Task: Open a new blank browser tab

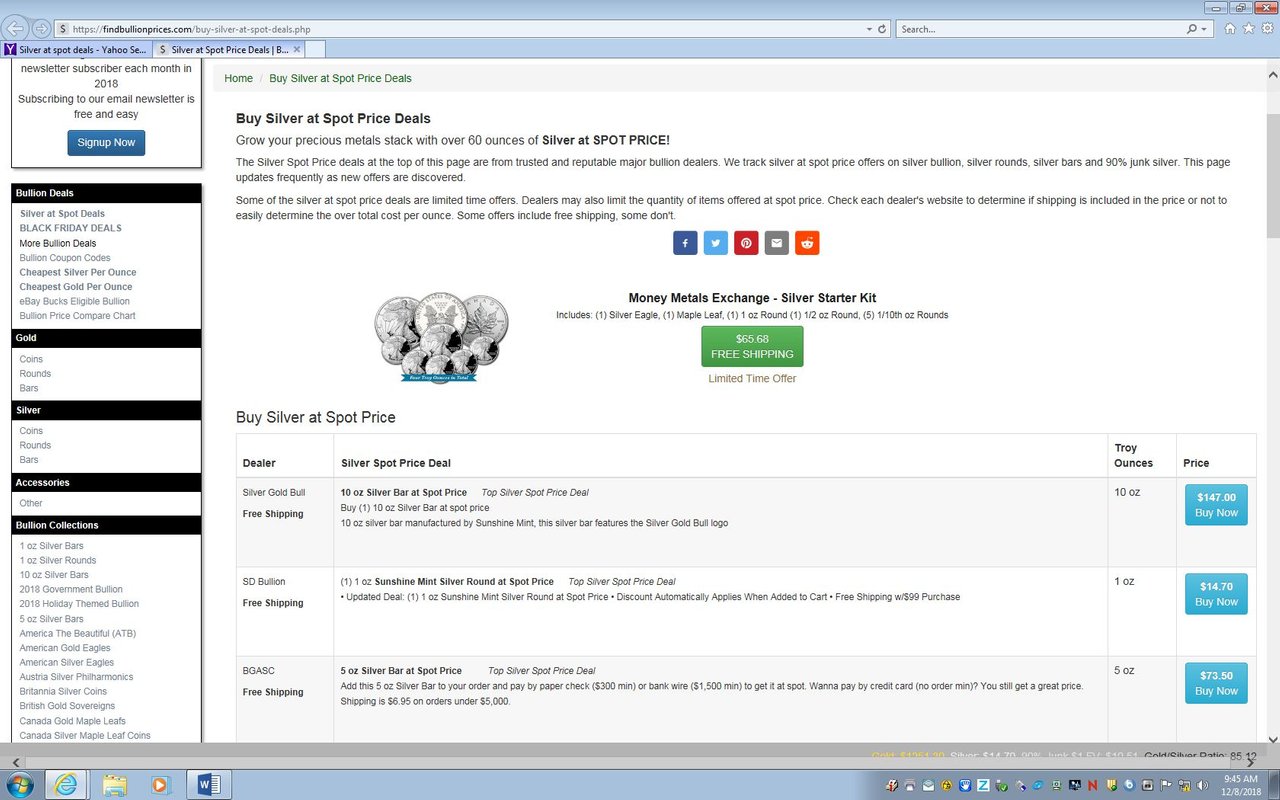Action: click(315, 49)
